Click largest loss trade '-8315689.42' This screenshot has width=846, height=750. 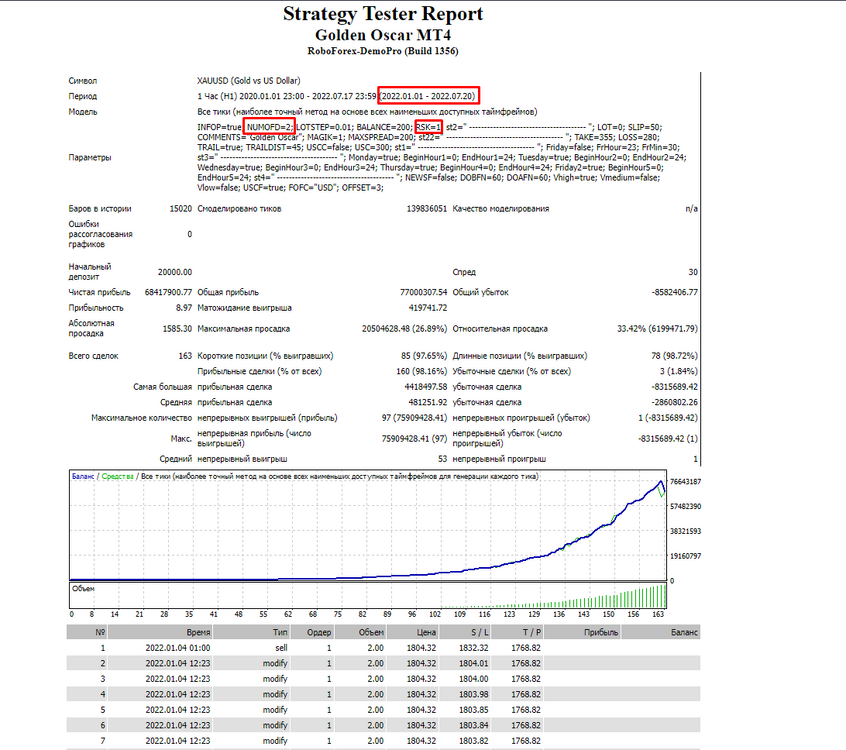coord(674,387)
